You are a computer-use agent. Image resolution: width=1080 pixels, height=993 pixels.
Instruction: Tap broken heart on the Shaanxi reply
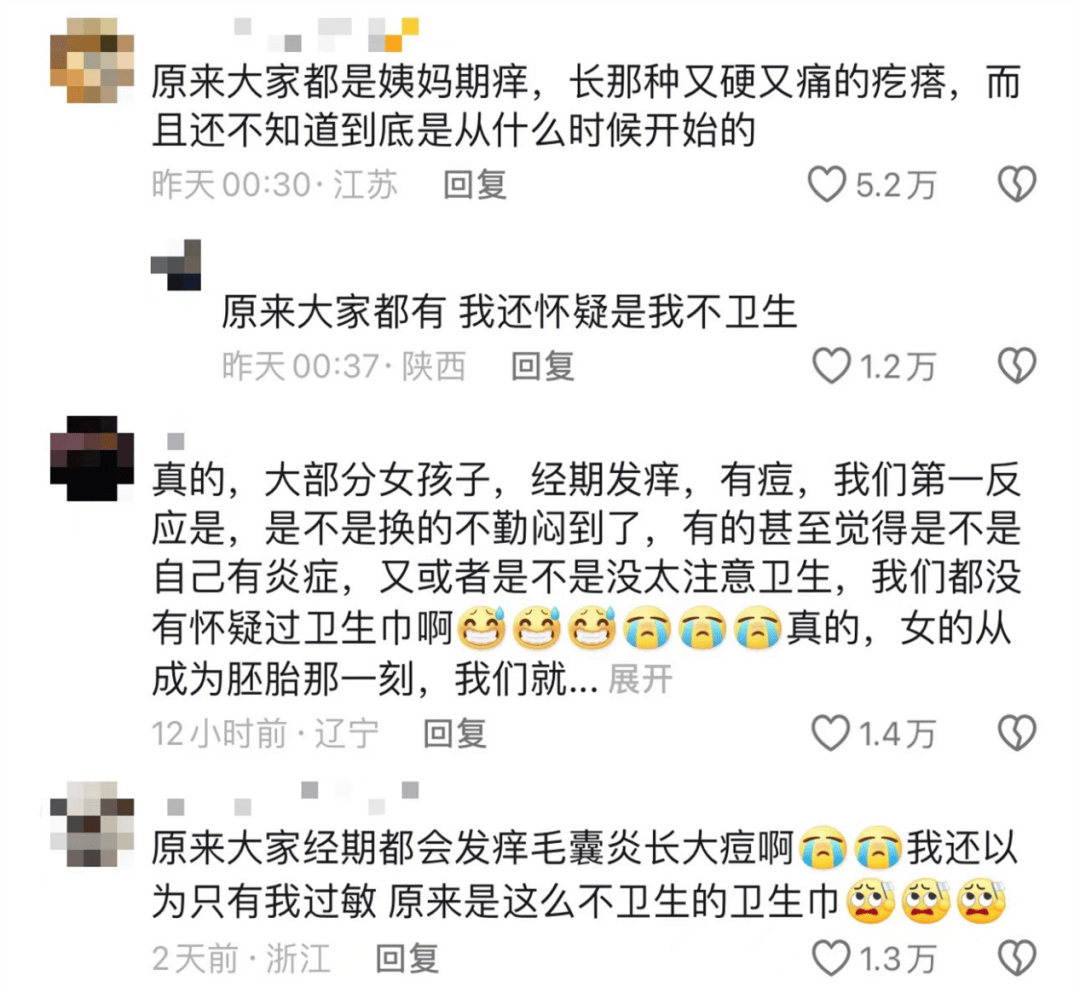[1017, 366]
